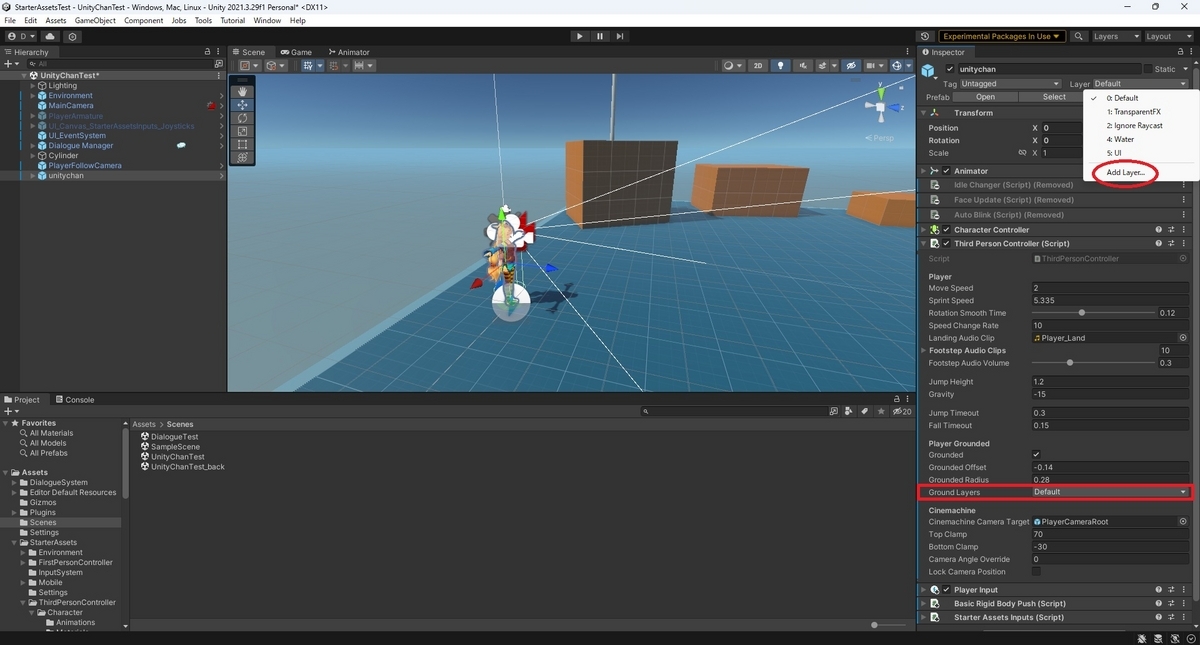Disable Third Person Controller script checkbox
The height and width of the screenshot is (645, 1200).
[946, 243]
